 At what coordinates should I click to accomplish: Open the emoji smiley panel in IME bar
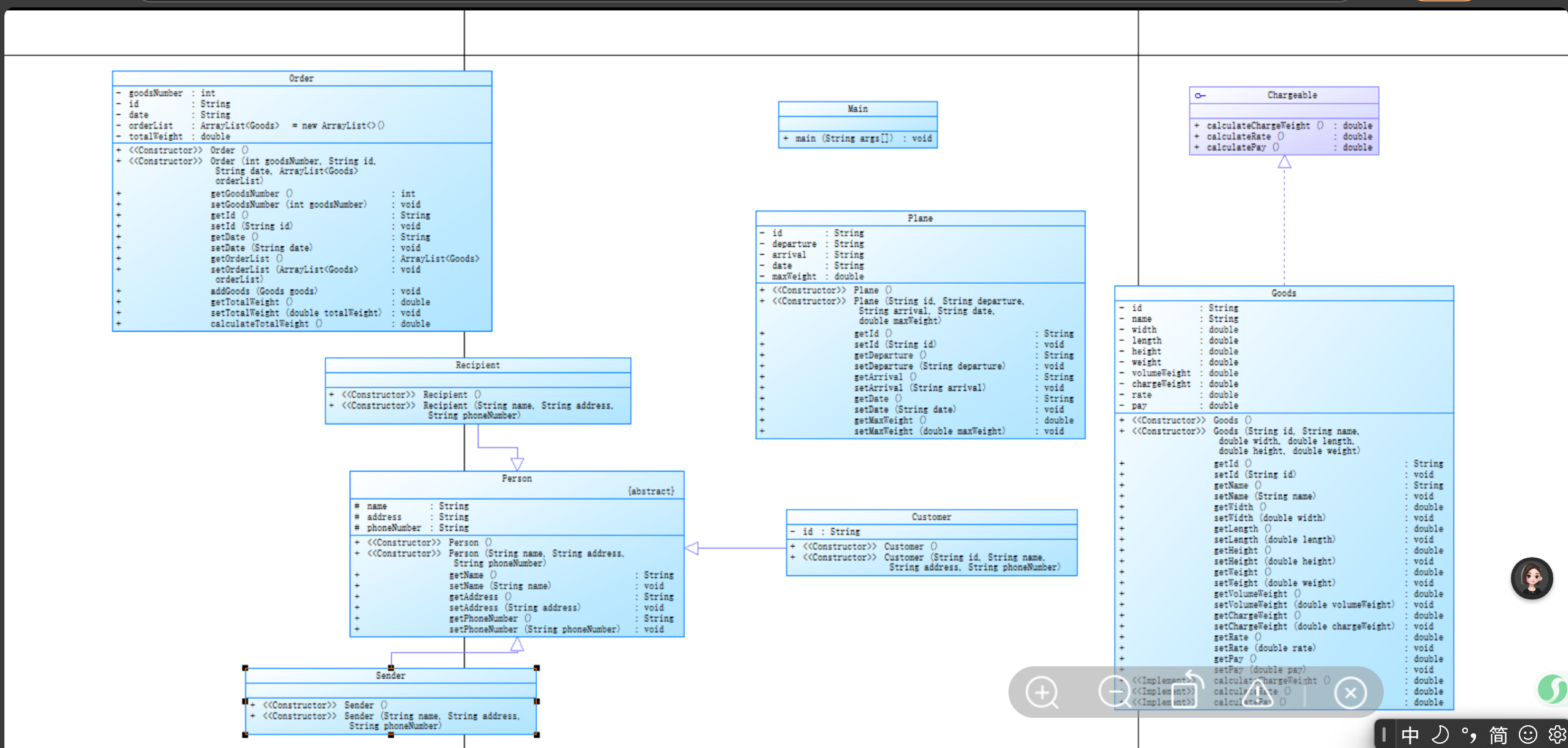pyautogui.click(x=1527, y=734)
